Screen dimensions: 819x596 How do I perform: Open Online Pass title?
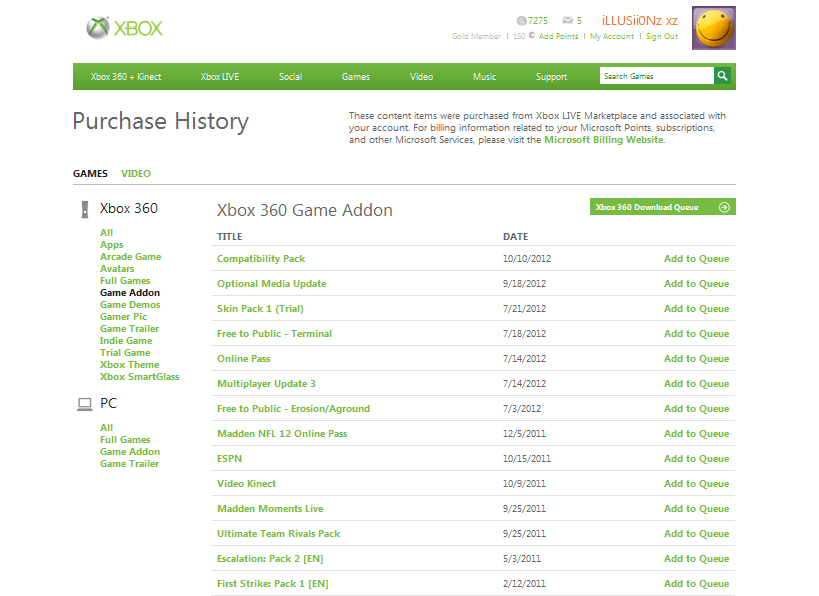[x=243, y=359]
